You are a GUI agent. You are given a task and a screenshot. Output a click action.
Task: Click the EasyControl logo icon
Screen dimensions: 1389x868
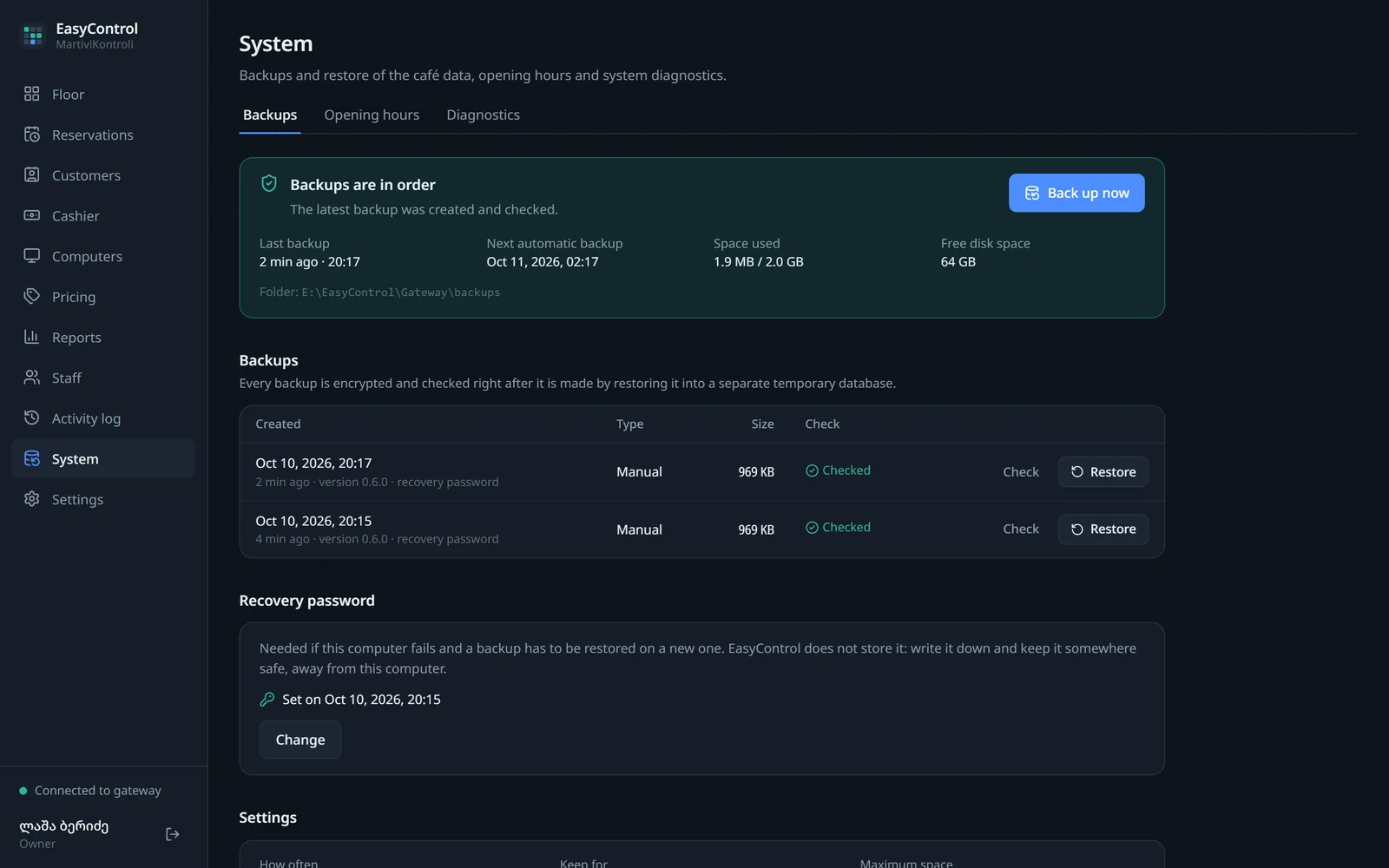tap(33, 36)
